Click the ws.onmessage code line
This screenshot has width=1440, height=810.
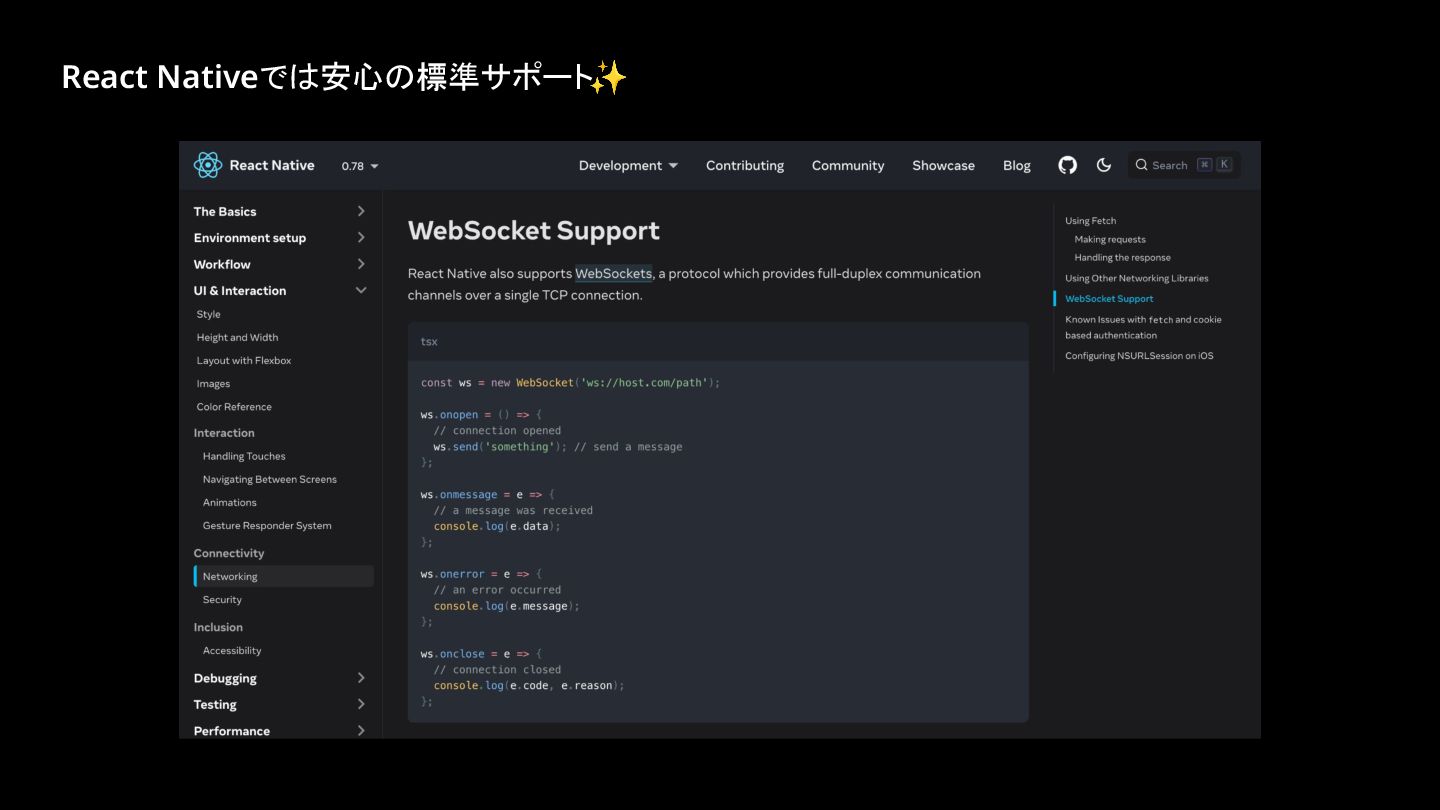point(487,494)
